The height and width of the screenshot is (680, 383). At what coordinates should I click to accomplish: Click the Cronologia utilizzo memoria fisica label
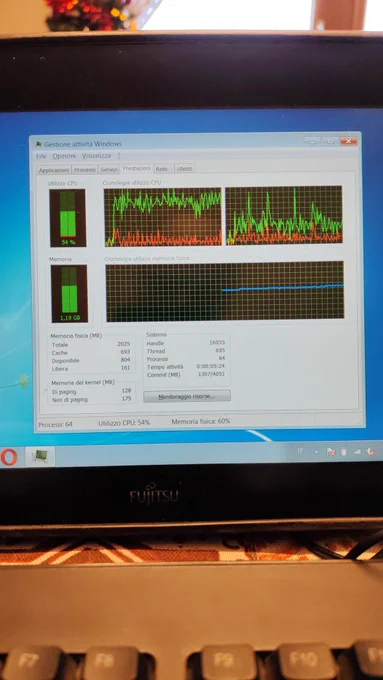(x=147, y=258)
